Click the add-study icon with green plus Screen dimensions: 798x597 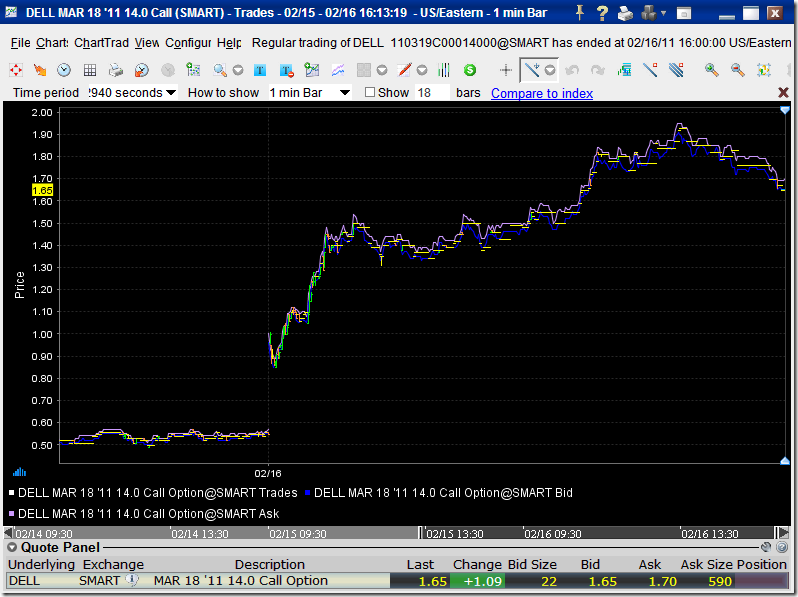pyautogui.click(x=193, y=70)
